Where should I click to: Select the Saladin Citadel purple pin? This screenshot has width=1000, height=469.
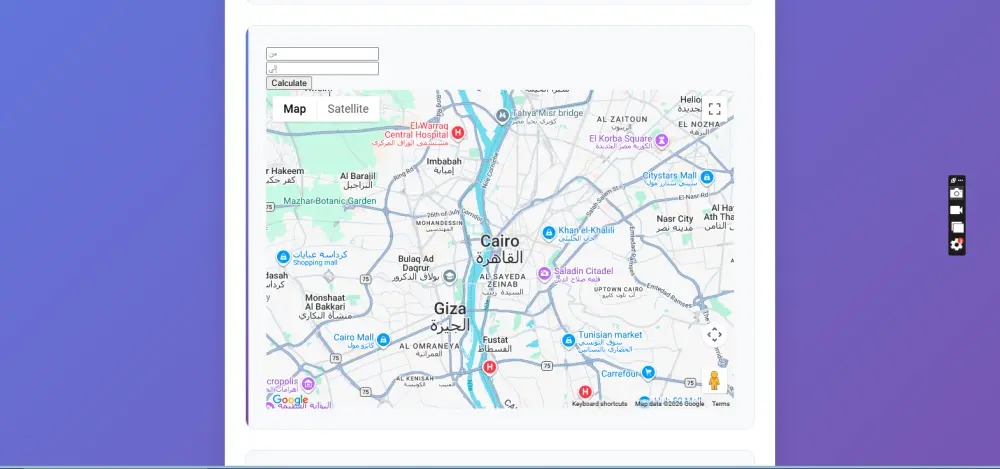[544, 274]
